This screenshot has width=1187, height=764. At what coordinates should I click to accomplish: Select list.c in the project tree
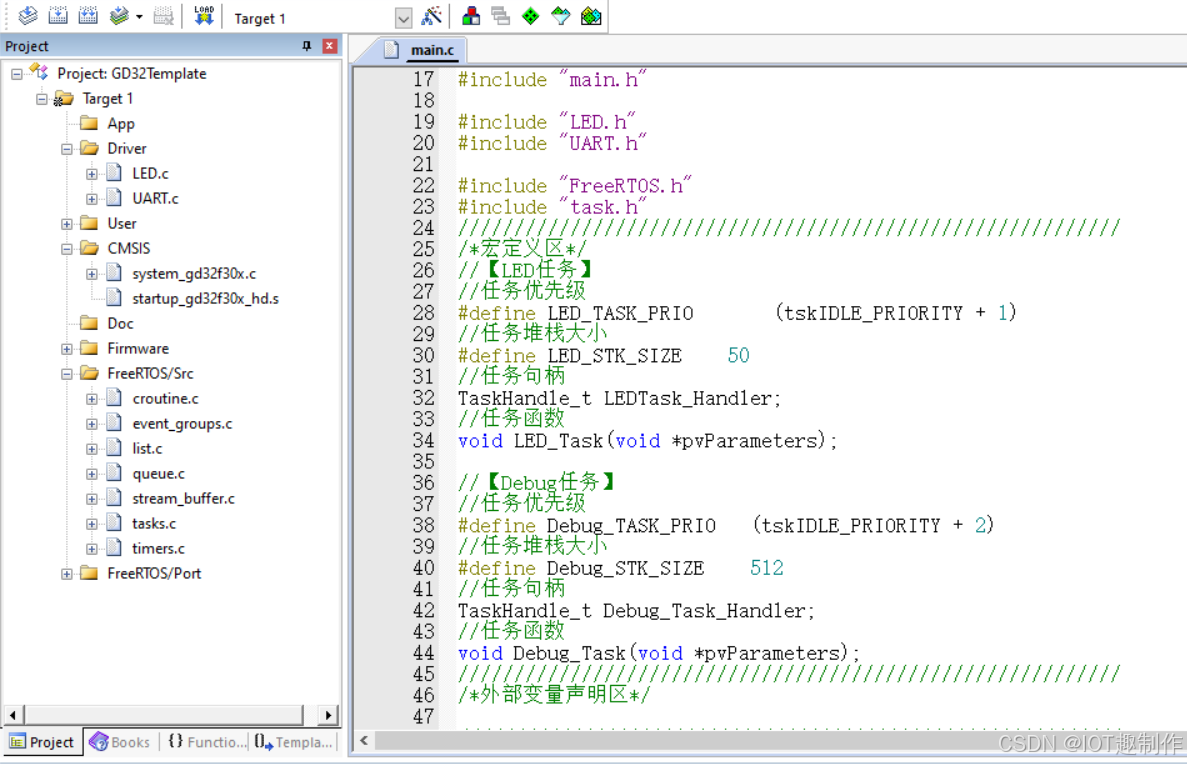click(147, 448)
